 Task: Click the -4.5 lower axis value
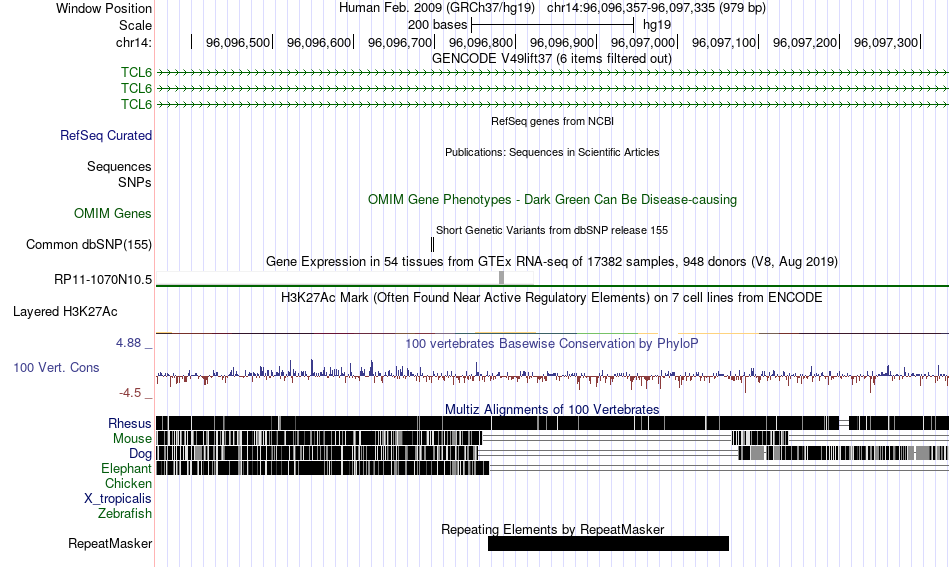(130, 393)
